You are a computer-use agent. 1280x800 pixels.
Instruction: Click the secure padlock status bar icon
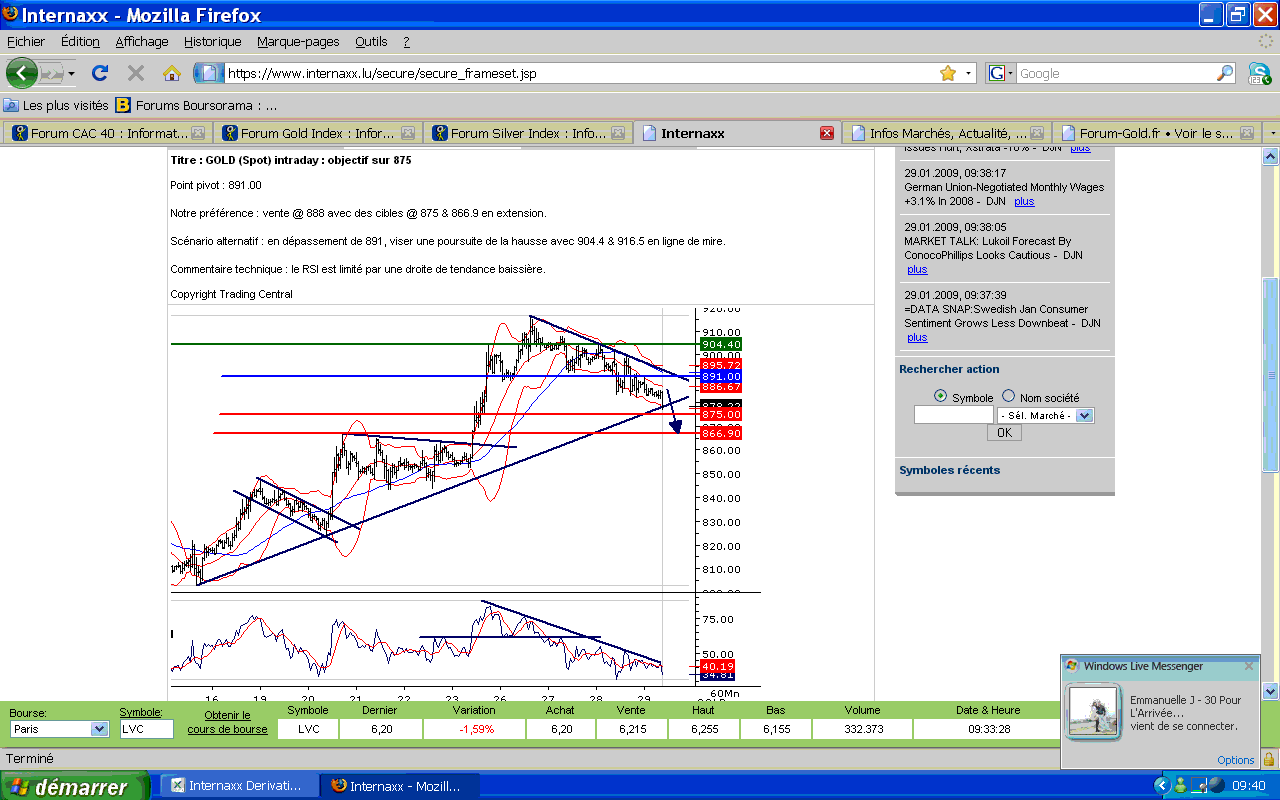coord(1269,759)
